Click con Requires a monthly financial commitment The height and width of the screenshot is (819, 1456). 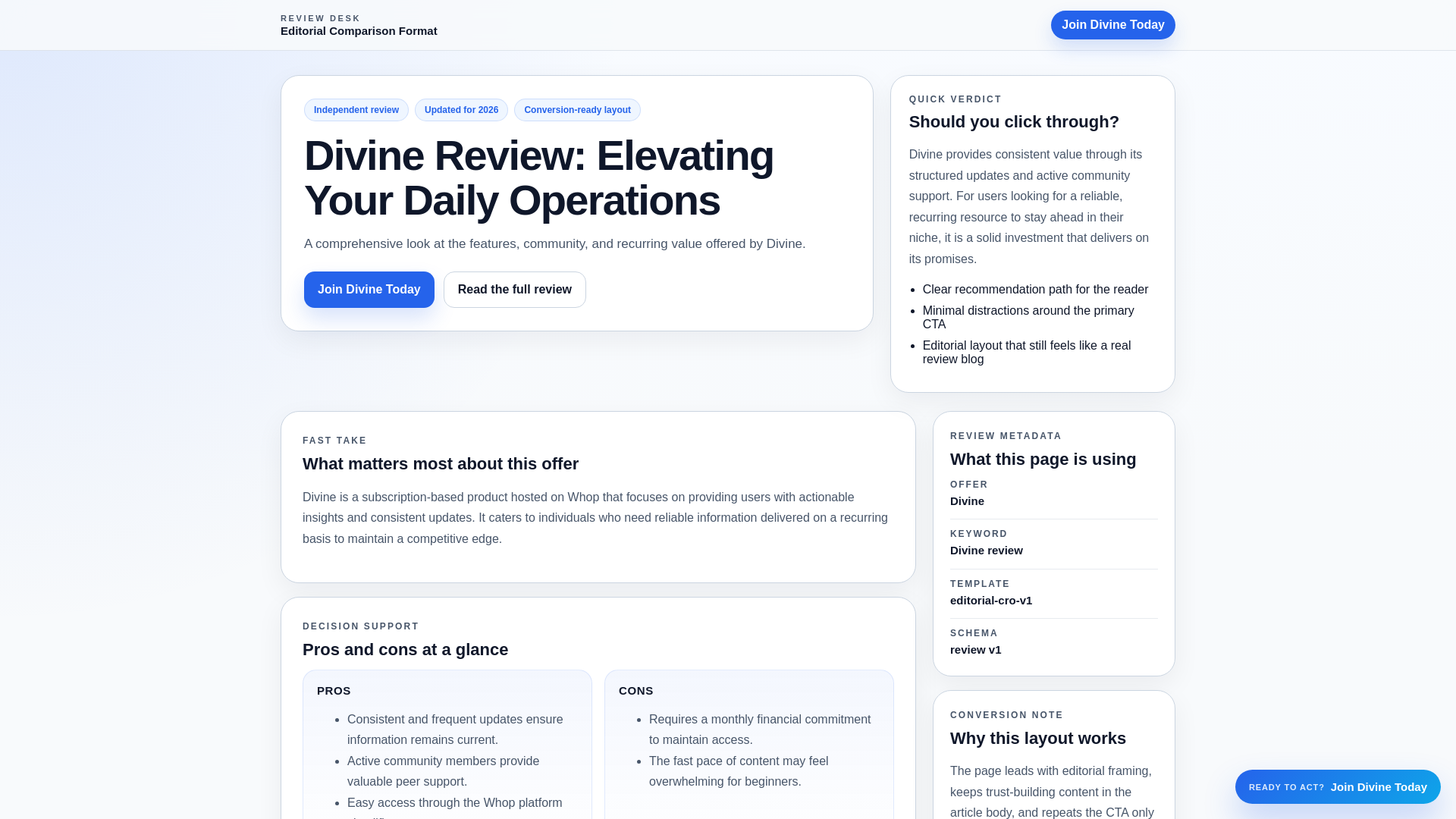point(760,730)
